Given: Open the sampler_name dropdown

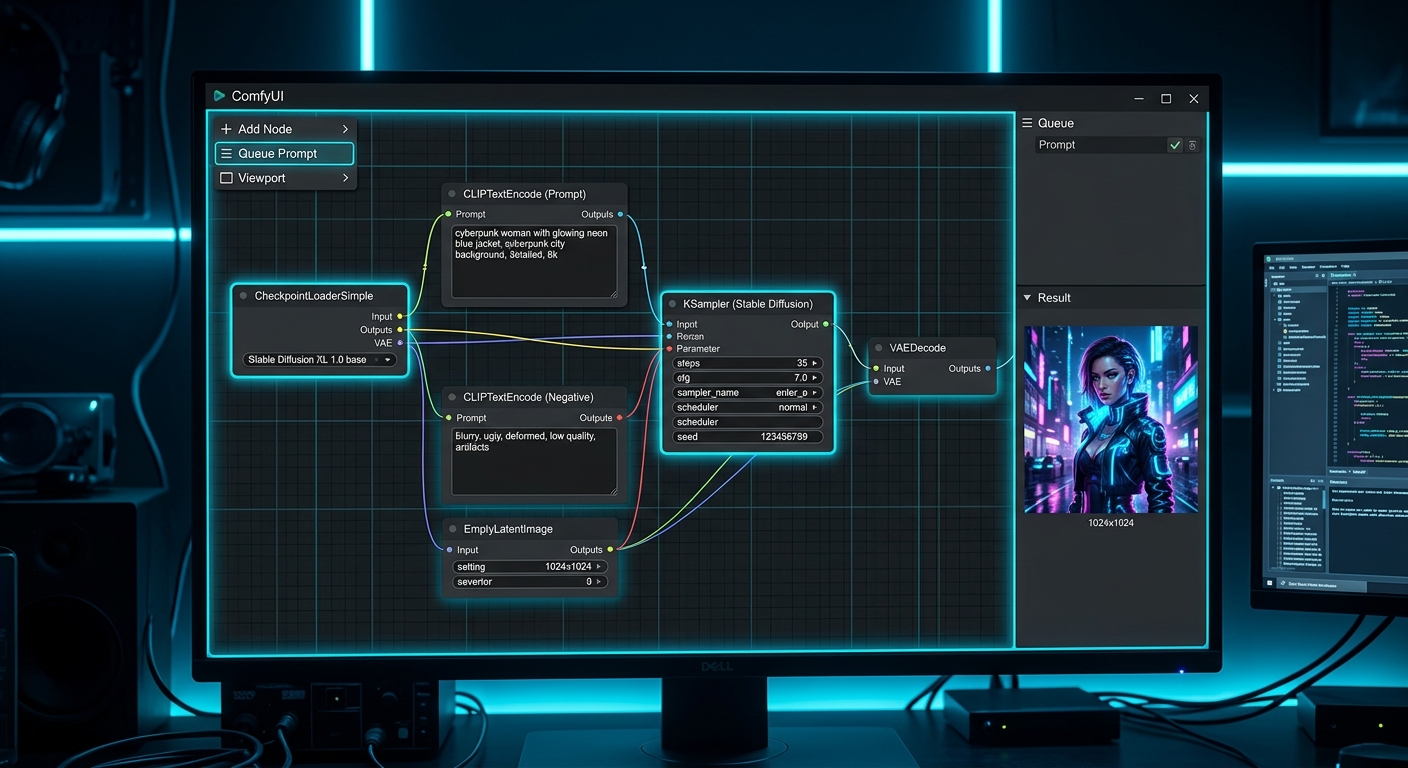Looking at the screenshot, I should [747, 393].
